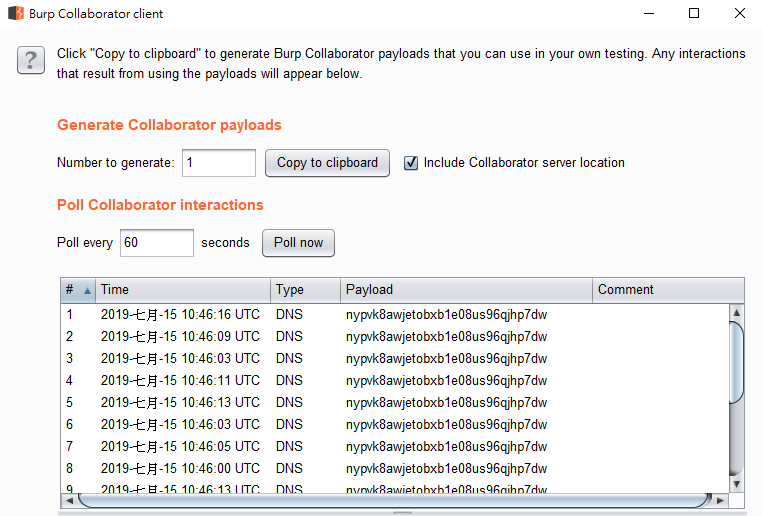Close the Burp Collaborator client window
This screenshot has height=516, width=762.
(740, 14)
